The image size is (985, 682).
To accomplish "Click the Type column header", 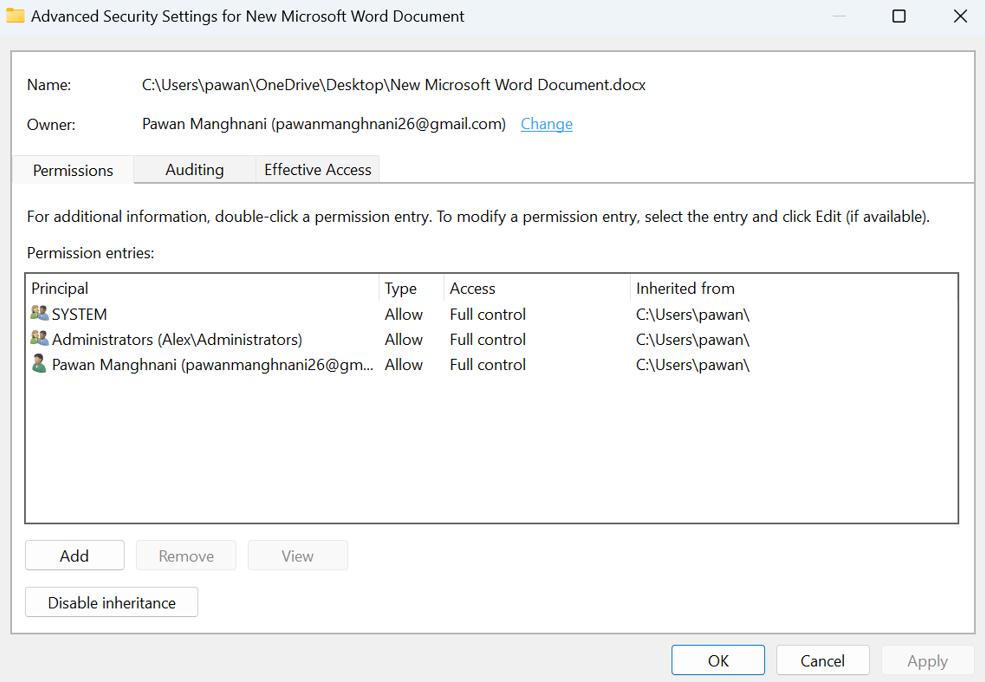I will [x=400, y=288].
